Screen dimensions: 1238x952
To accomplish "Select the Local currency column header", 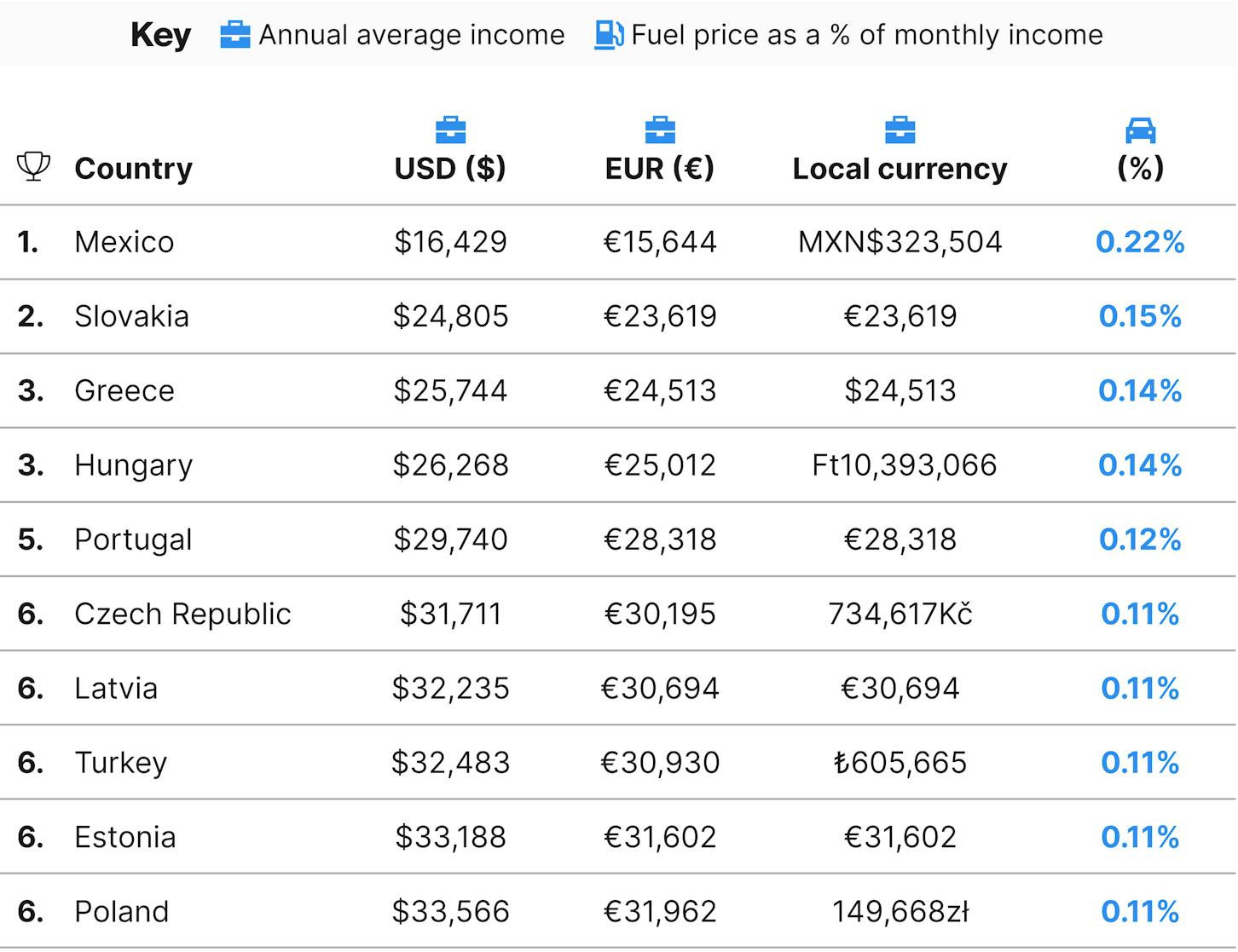I will (x=900, y=169).
